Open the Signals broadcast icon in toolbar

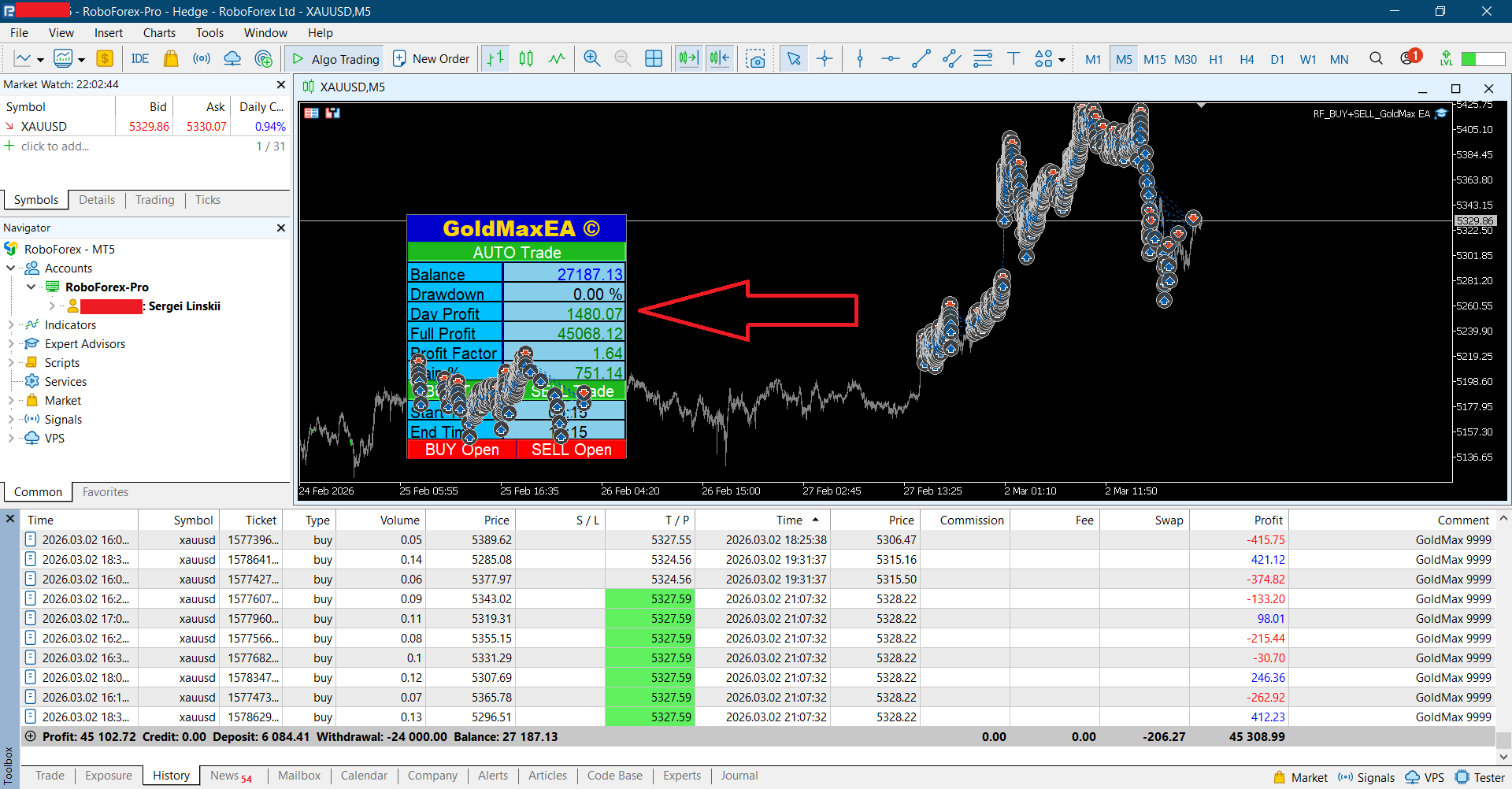202,59
